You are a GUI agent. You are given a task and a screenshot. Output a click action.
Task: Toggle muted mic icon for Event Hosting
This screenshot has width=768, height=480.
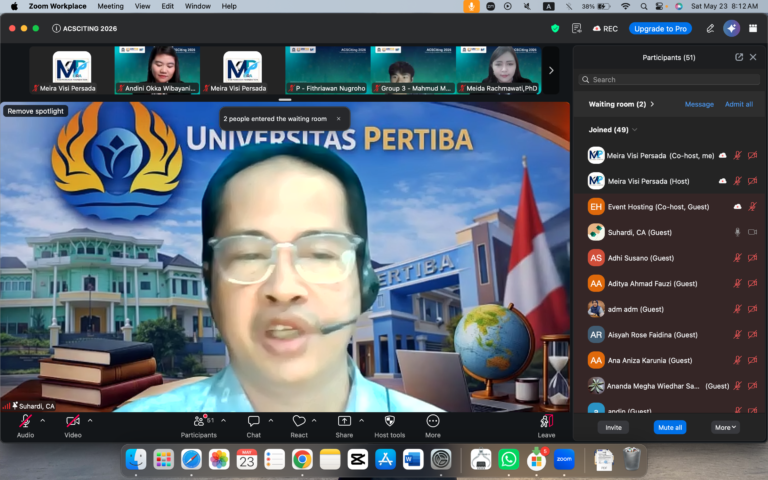752,207
